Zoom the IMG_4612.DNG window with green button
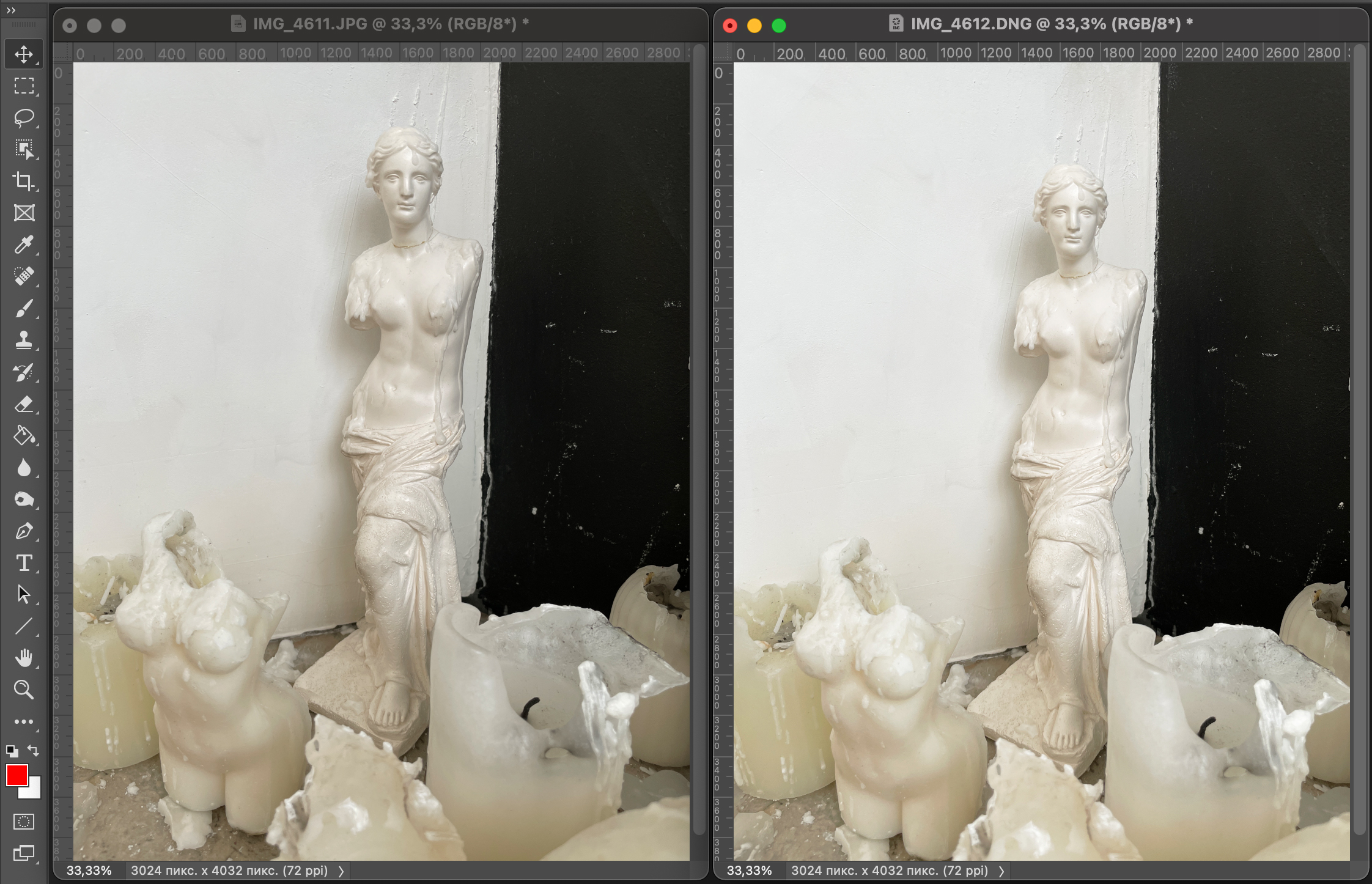Viewport: 1372px width, 884px height. (779, 26)
